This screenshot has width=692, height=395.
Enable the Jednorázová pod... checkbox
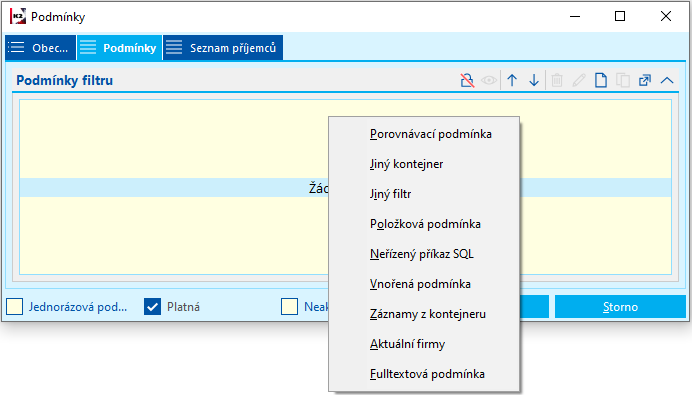click(15, 306)
